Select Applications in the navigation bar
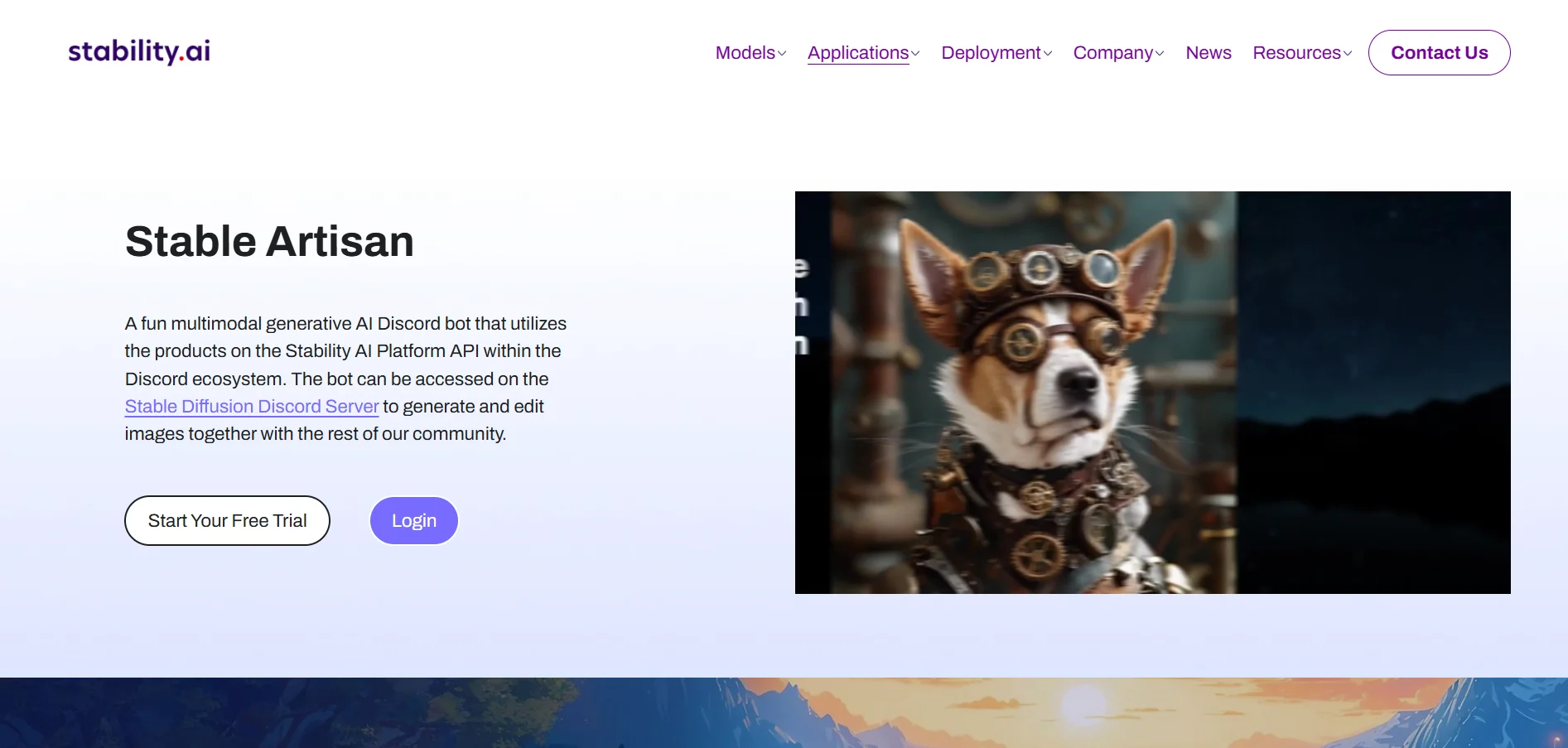This screenshot has width=1568, height=748. tap(858, 53)
